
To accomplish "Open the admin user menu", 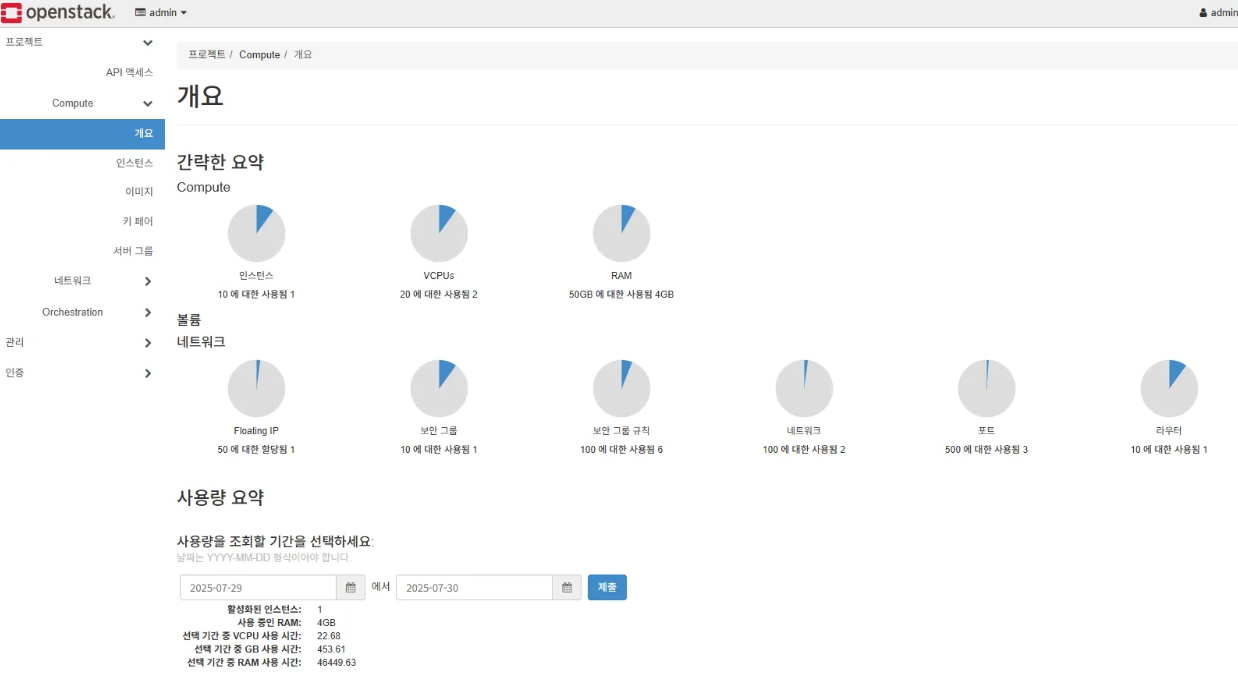I will click(1218, 13).
